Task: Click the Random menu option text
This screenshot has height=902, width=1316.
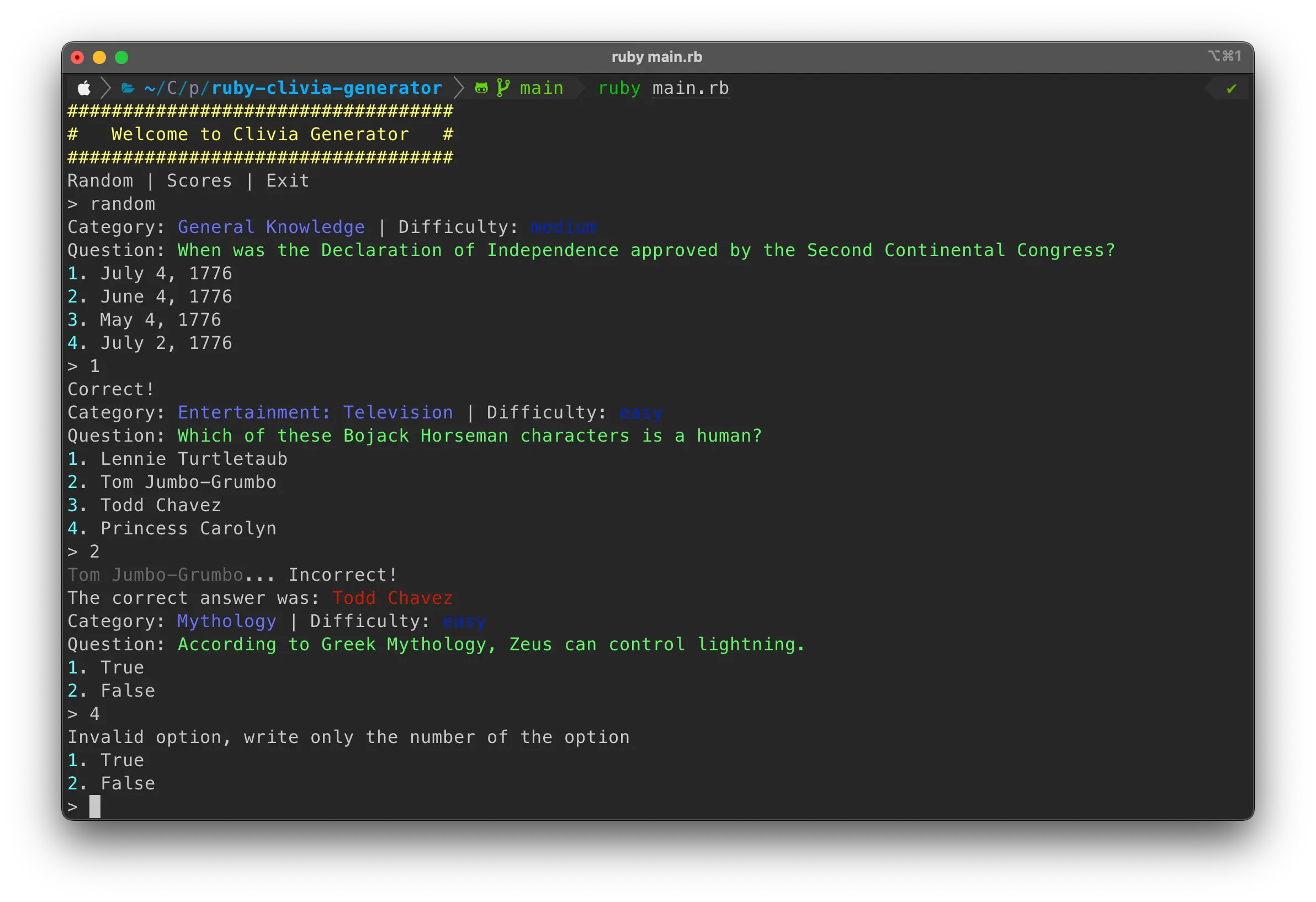Action: point(100,181)
